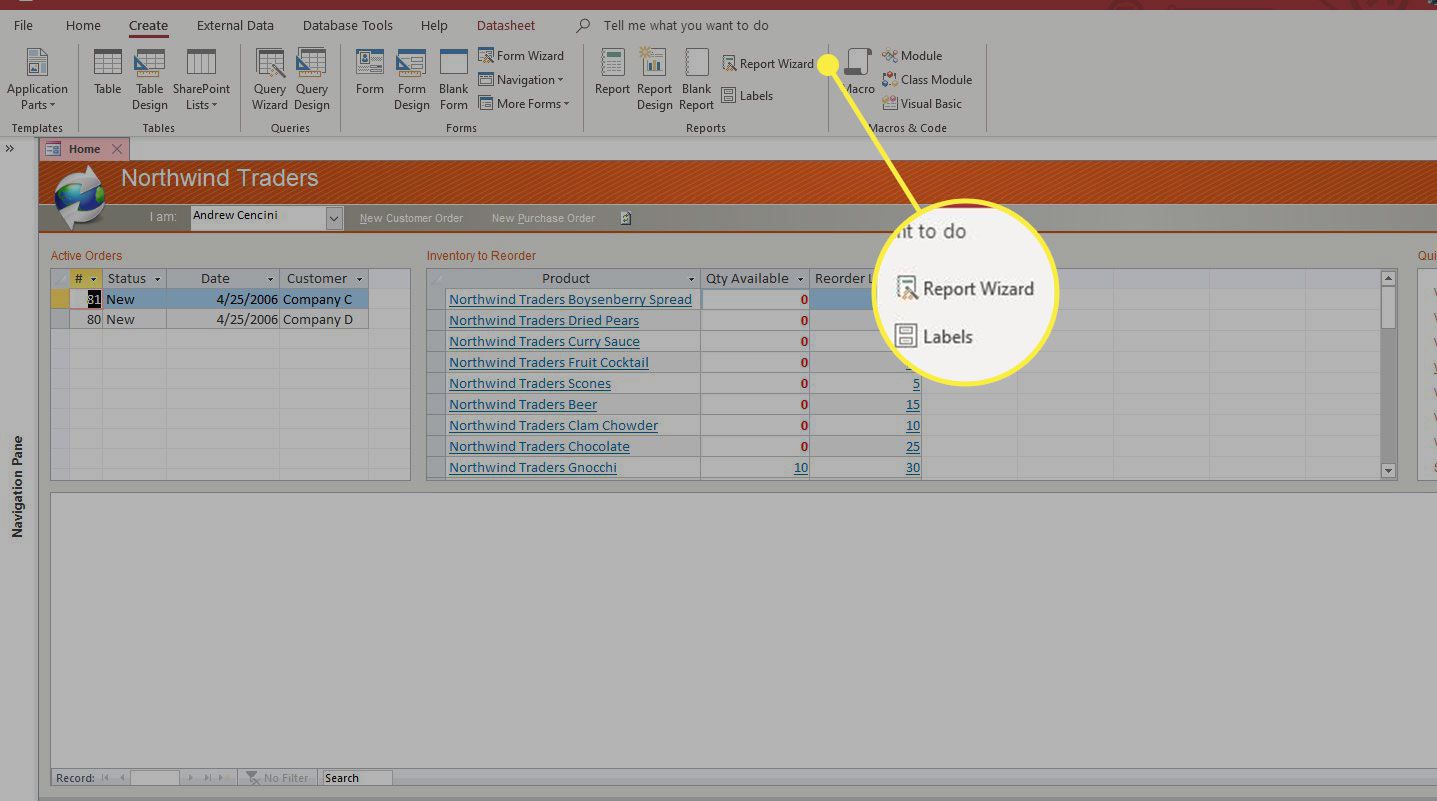Open the Status column filter dropdown
The image size is (1437, 801).
(158, 279)
